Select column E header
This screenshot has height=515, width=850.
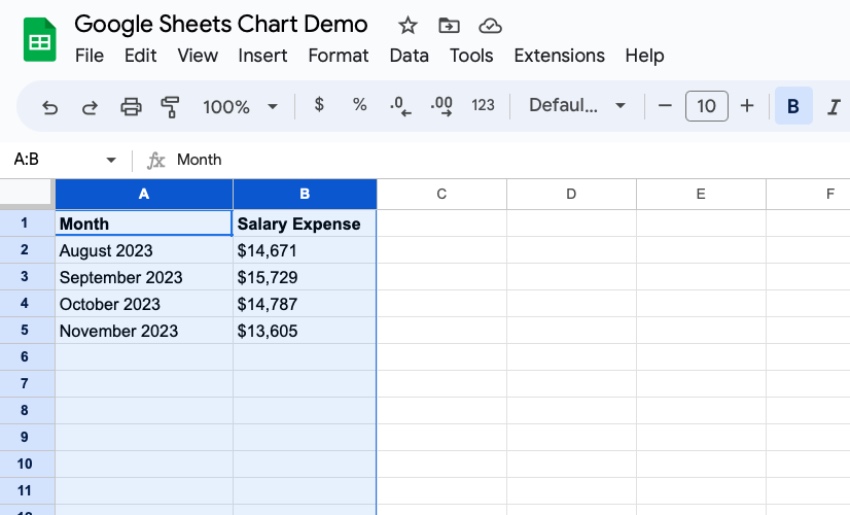[x=701, y=194]
